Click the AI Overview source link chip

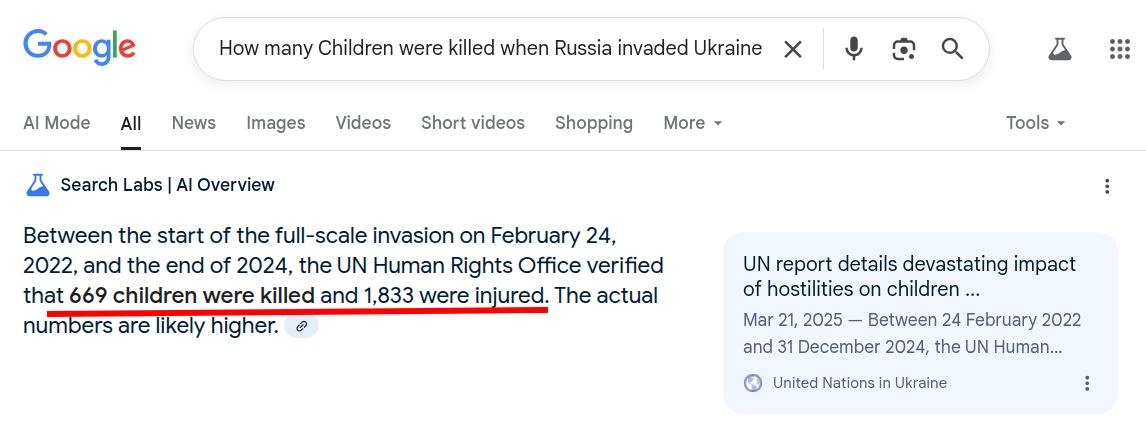tap(301, 326)
